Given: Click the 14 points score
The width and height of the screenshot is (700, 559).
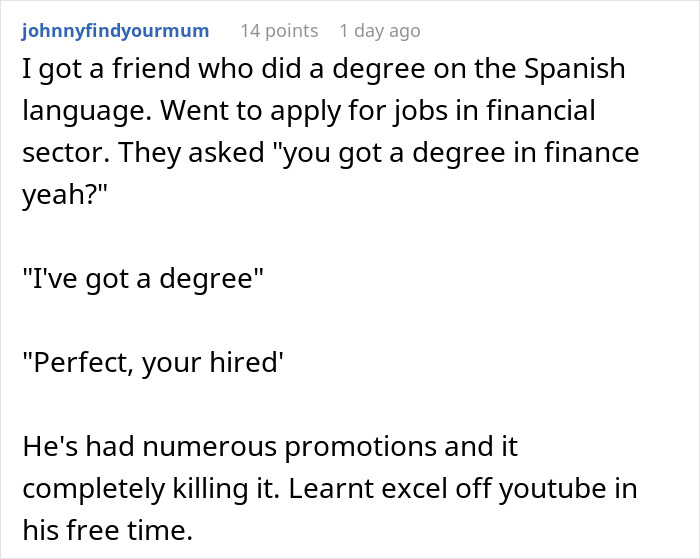Looking at the screenshot, I should click(x=279, y=31).
